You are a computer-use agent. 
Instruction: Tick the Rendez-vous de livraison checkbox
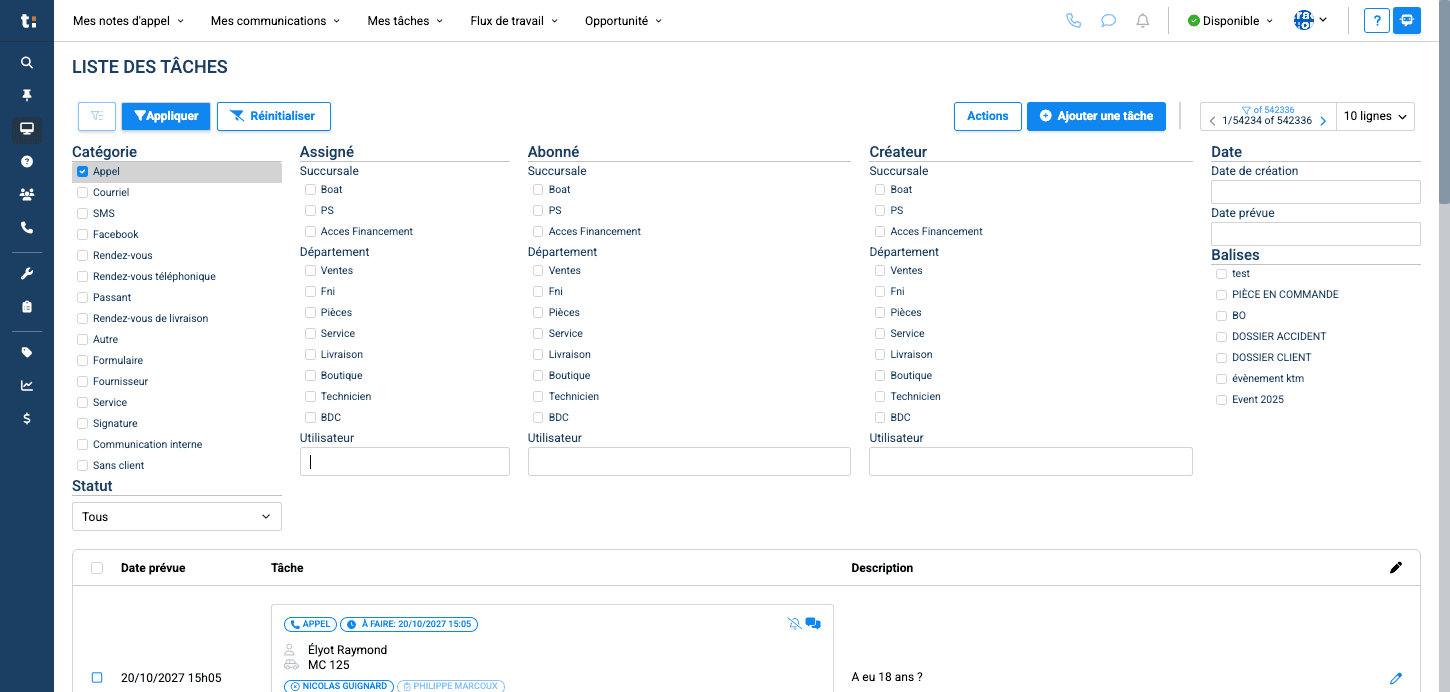tap(83, 319)
